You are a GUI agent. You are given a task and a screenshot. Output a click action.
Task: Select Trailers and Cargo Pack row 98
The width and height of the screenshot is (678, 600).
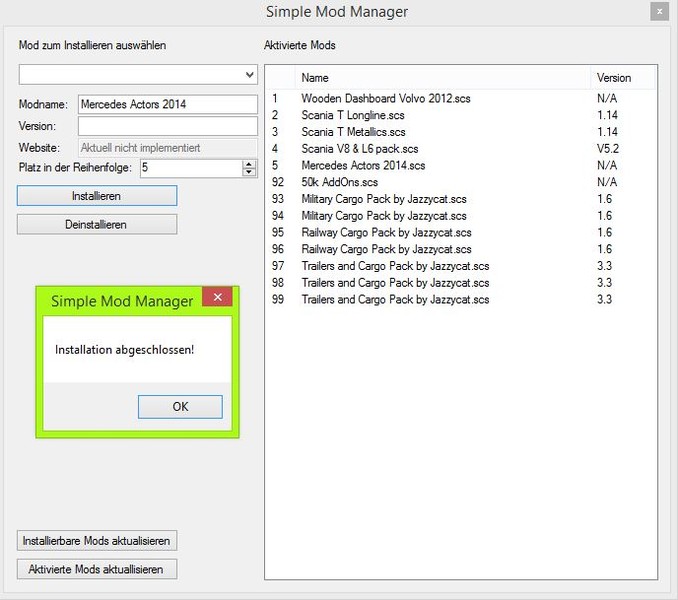461,283
